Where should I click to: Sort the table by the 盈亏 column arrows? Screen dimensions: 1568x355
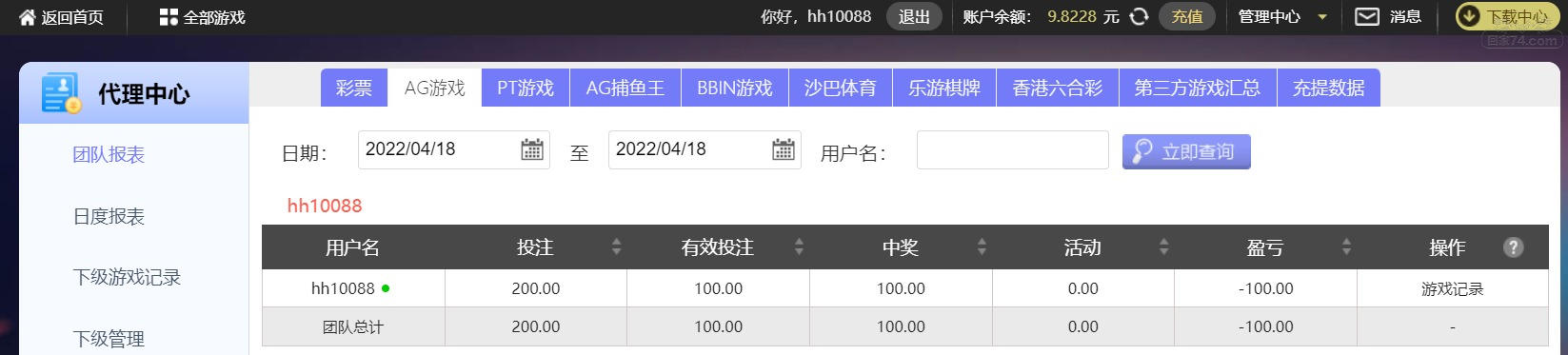click(1346, 247)
